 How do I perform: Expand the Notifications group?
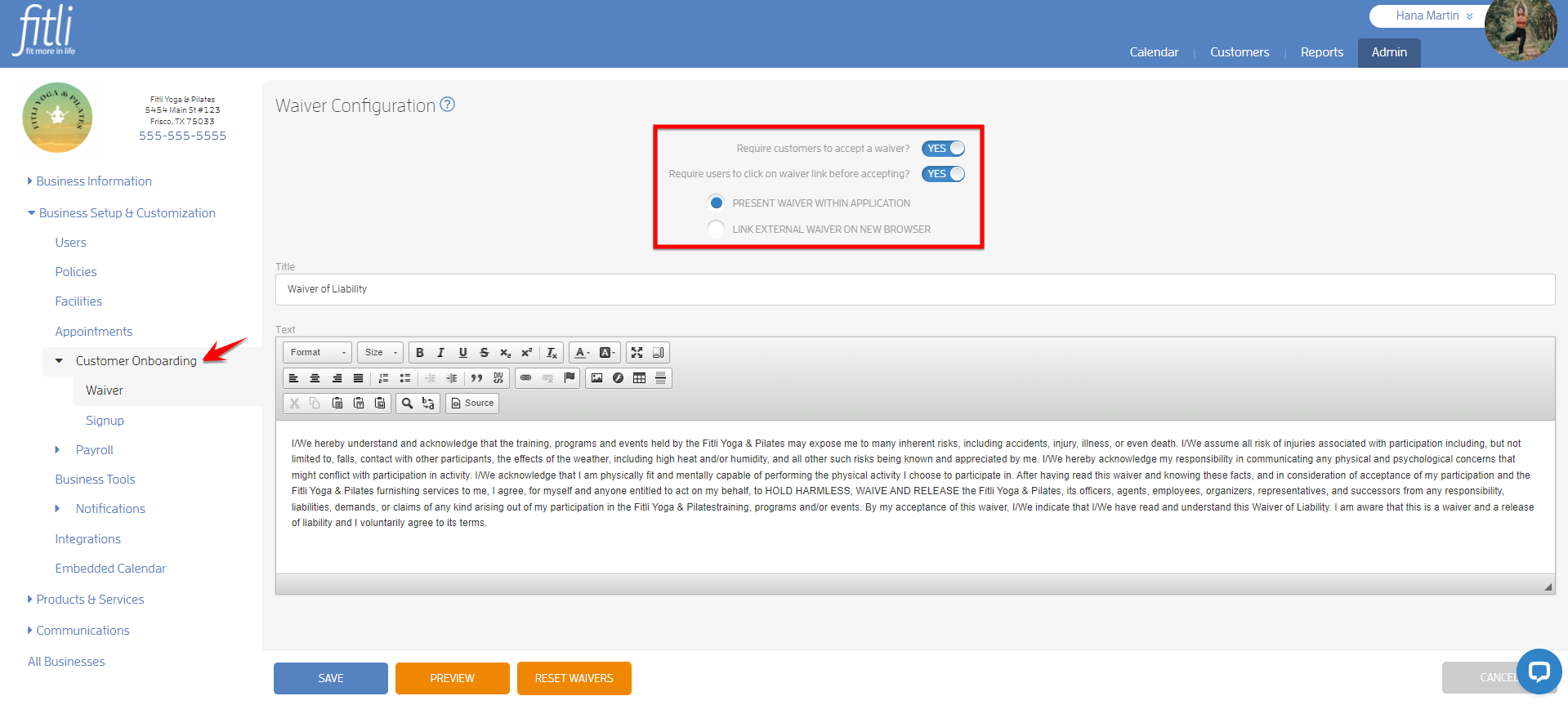pyautogui.click(x=57, y=509)
